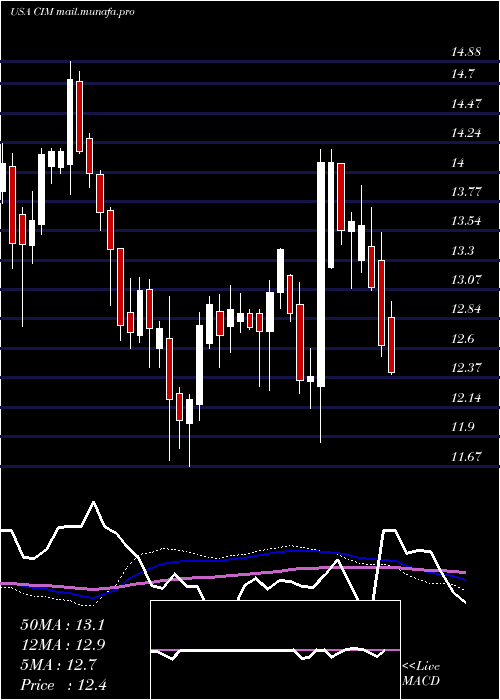Click the 12.6 price axis label
The image size is (500, 700).
(462, 339)
